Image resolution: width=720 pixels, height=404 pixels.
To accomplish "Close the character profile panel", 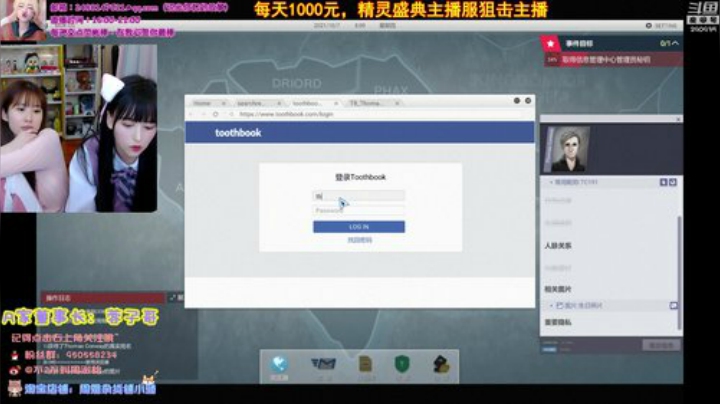I will (x=678, y=119).
